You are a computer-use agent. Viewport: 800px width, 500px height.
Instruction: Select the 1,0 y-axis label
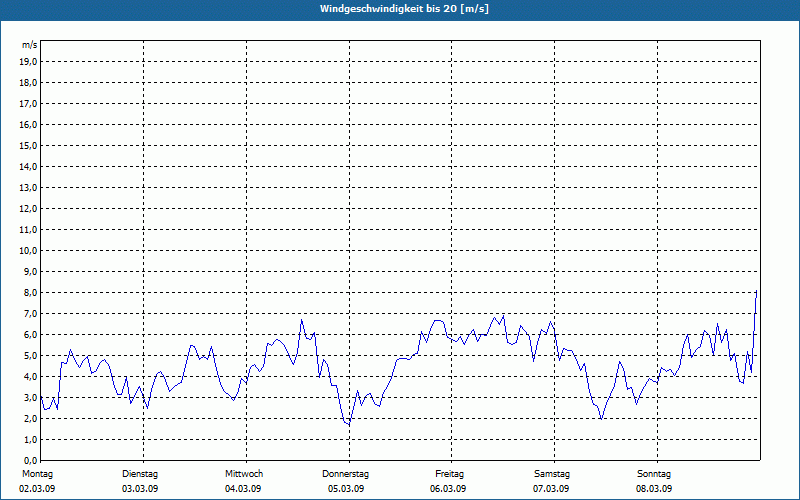point(30,440)
